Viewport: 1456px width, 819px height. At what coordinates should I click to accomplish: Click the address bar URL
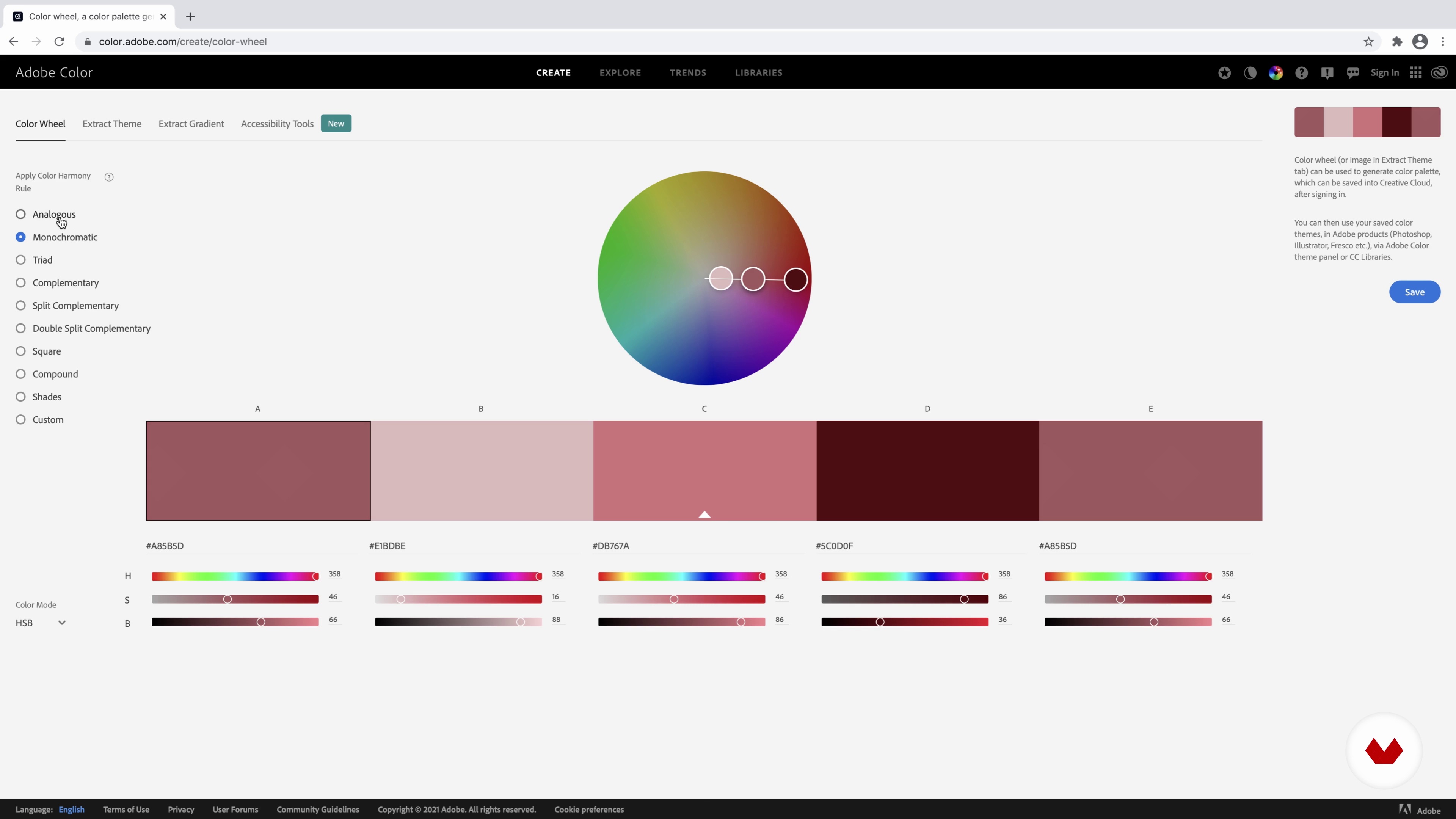tap(182, 42)
